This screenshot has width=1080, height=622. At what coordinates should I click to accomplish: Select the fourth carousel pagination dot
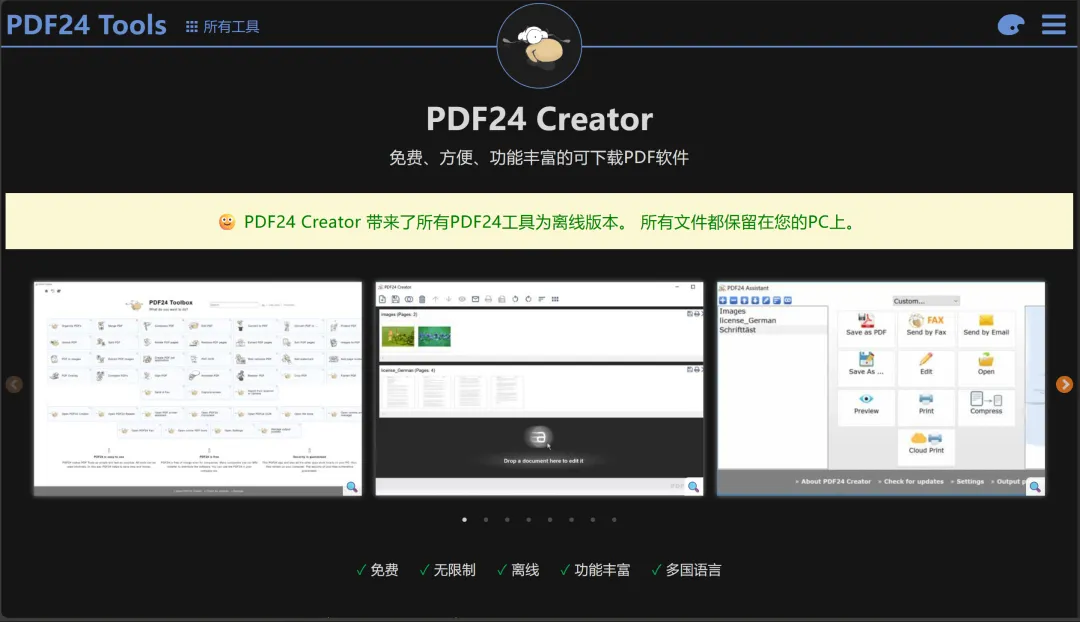[528, 519]
